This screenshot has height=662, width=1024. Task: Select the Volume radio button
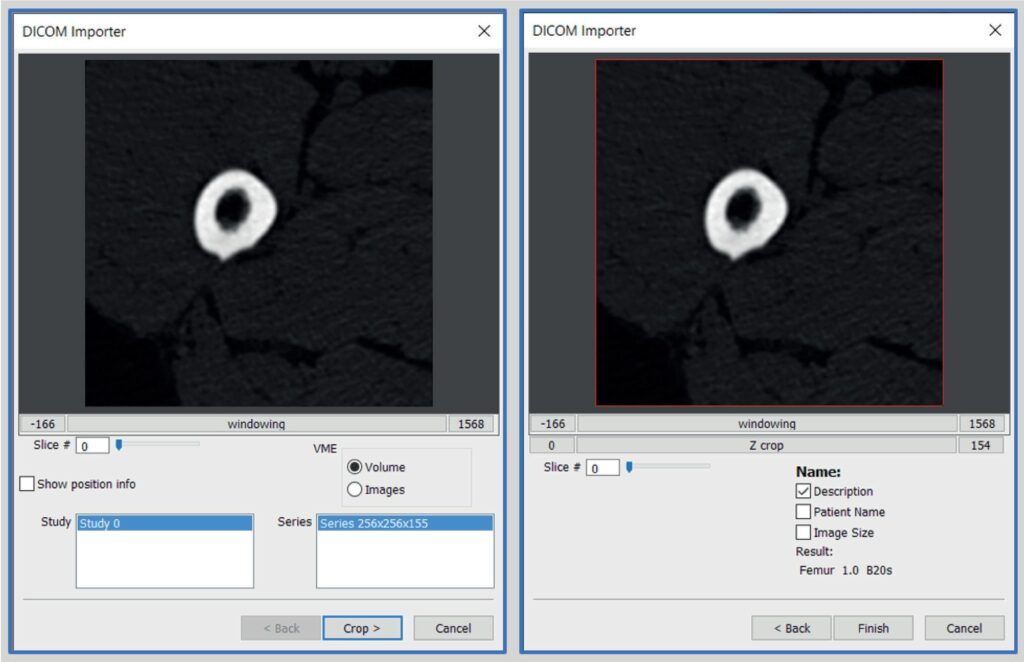pyautogui.click(x=355, y=467)
